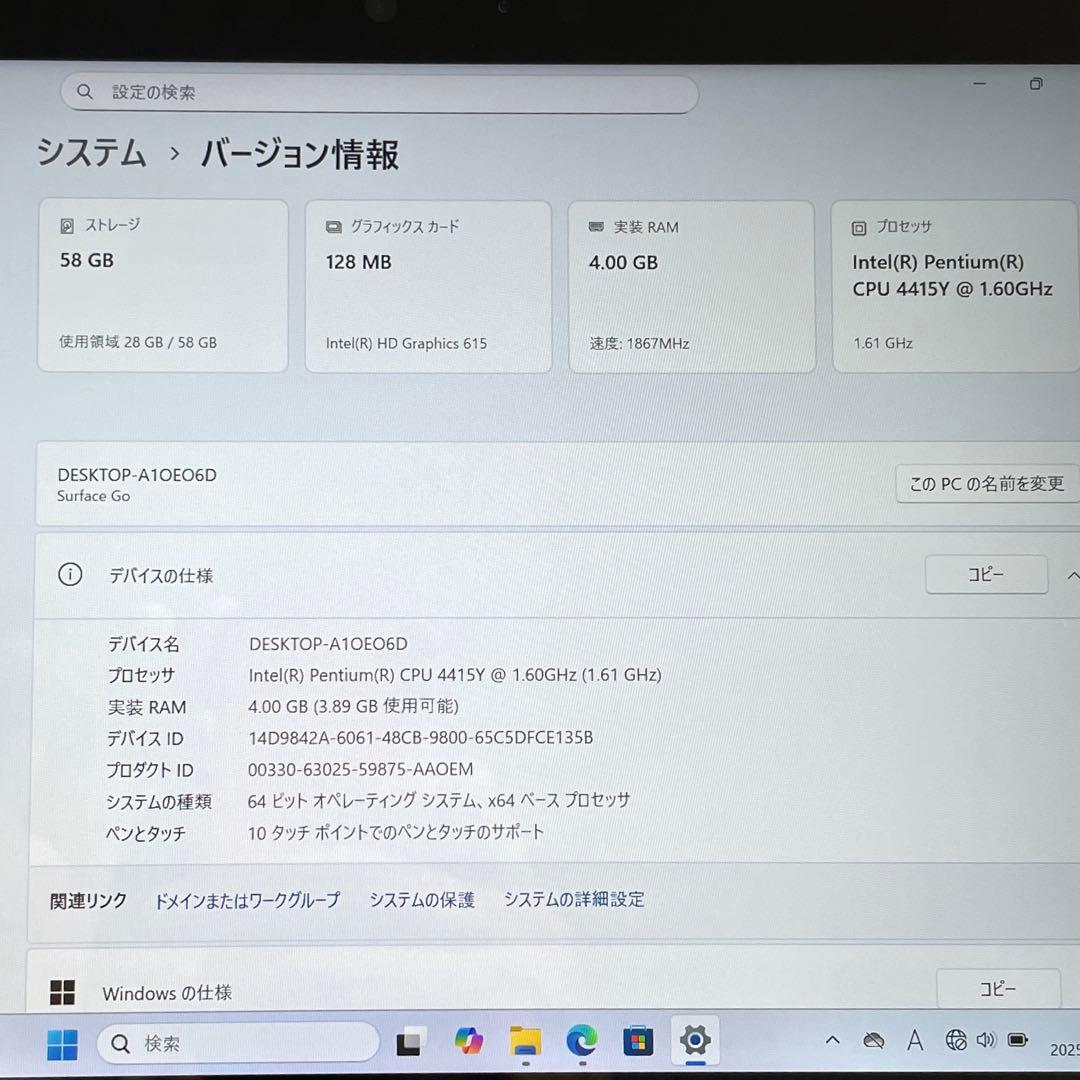This screenshot has width=1080, height=1080.
Task: Select device name DESKTOP-A1OEO6D in the specs list
Action: tap(328, 644)
